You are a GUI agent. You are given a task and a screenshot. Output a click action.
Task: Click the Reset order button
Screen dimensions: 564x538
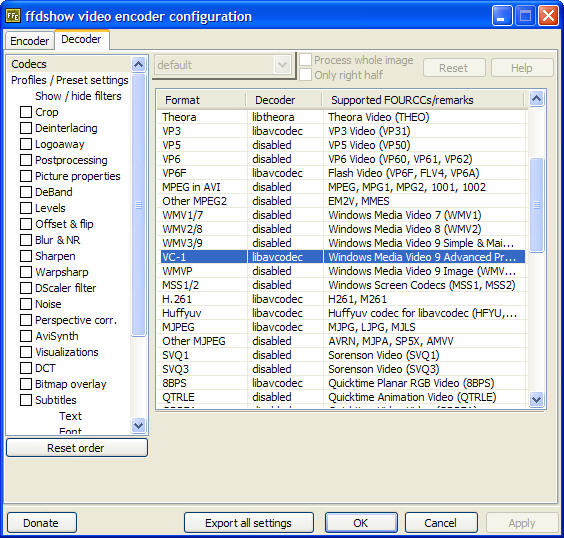(x=77, y=448)
